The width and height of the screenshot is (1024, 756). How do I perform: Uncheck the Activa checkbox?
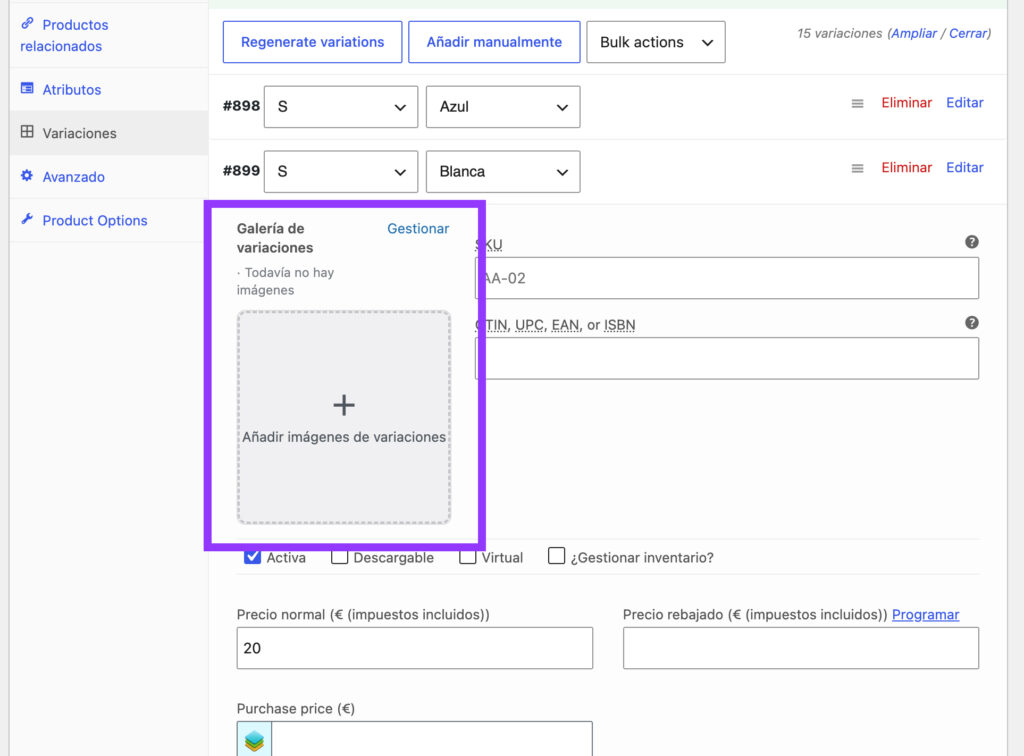tap(252, 557)
